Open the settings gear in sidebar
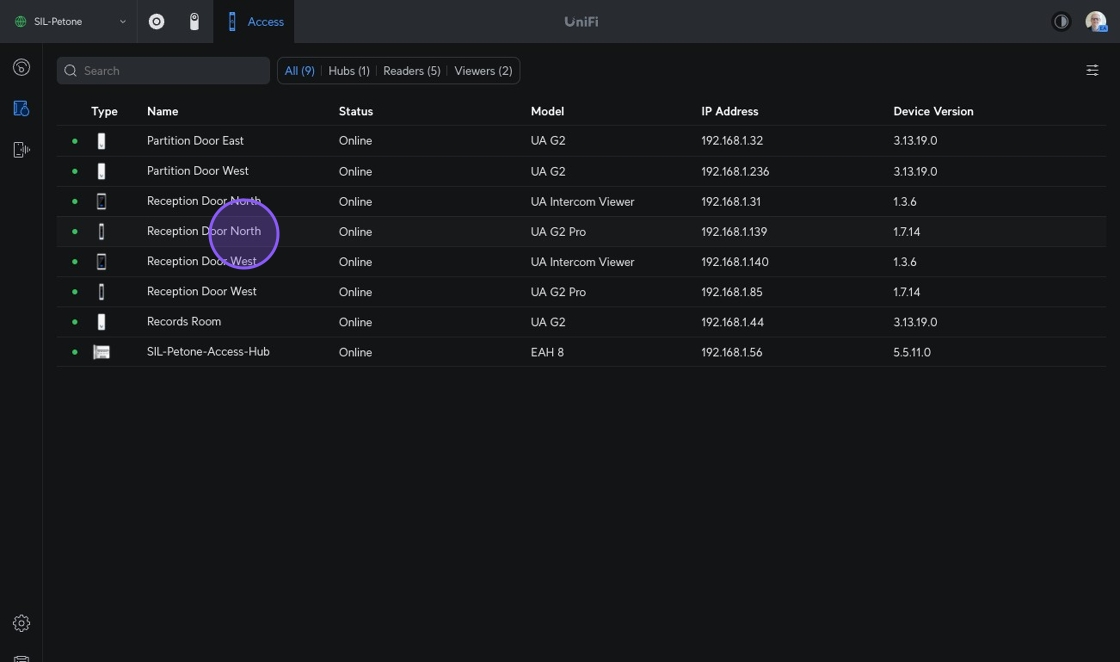This screenshot has width=1120, height=662. point(21,623)
